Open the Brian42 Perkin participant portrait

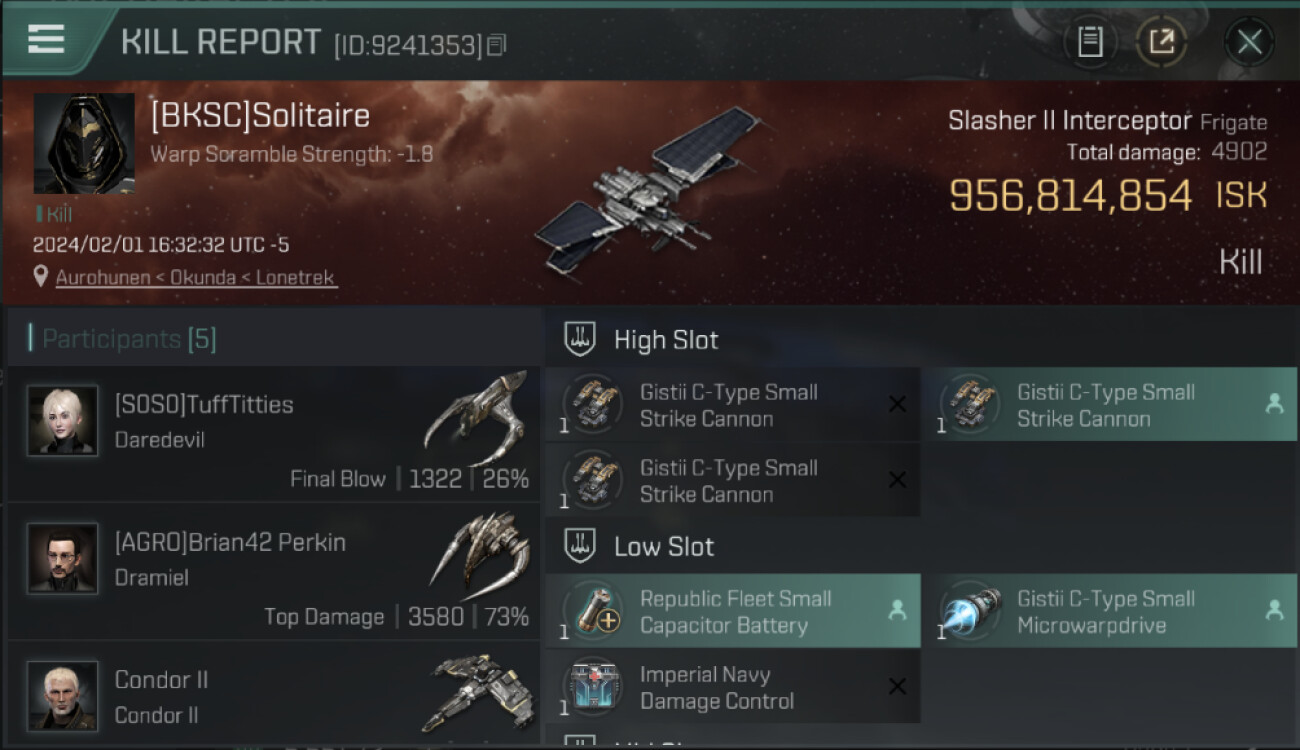(x=62, y=558)
